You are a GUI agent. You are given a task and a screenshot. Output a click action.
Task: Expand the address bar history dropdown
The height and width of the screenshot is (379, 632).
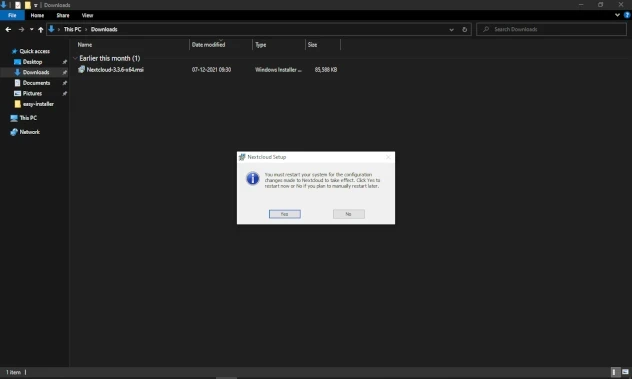(x=451, y=29)
